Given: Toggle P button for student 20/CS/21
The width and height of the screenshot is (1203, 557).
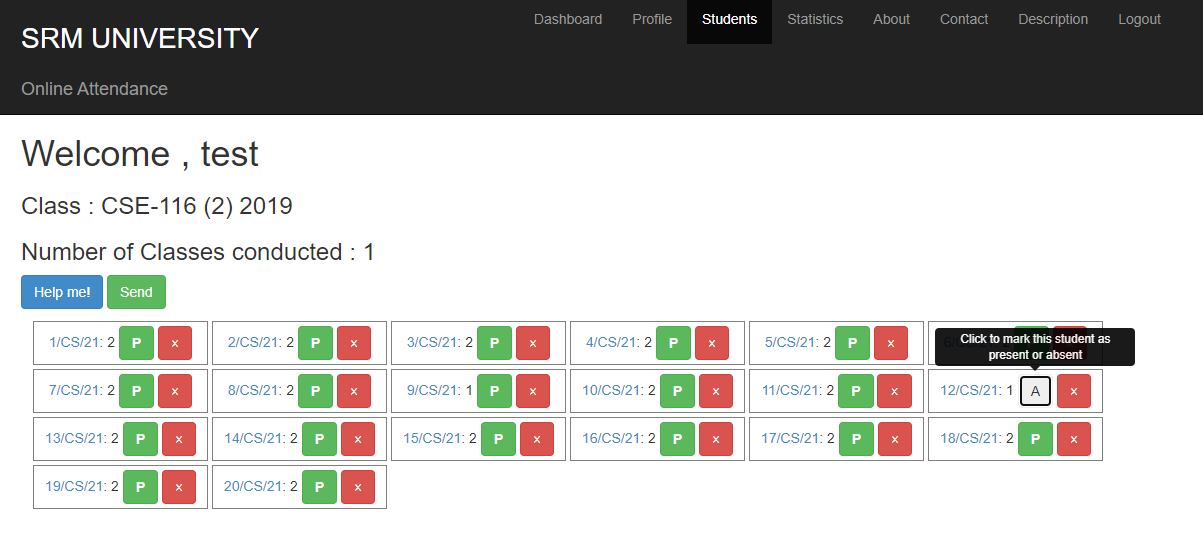Looking at the screenshot, I should tap(319, 487).
